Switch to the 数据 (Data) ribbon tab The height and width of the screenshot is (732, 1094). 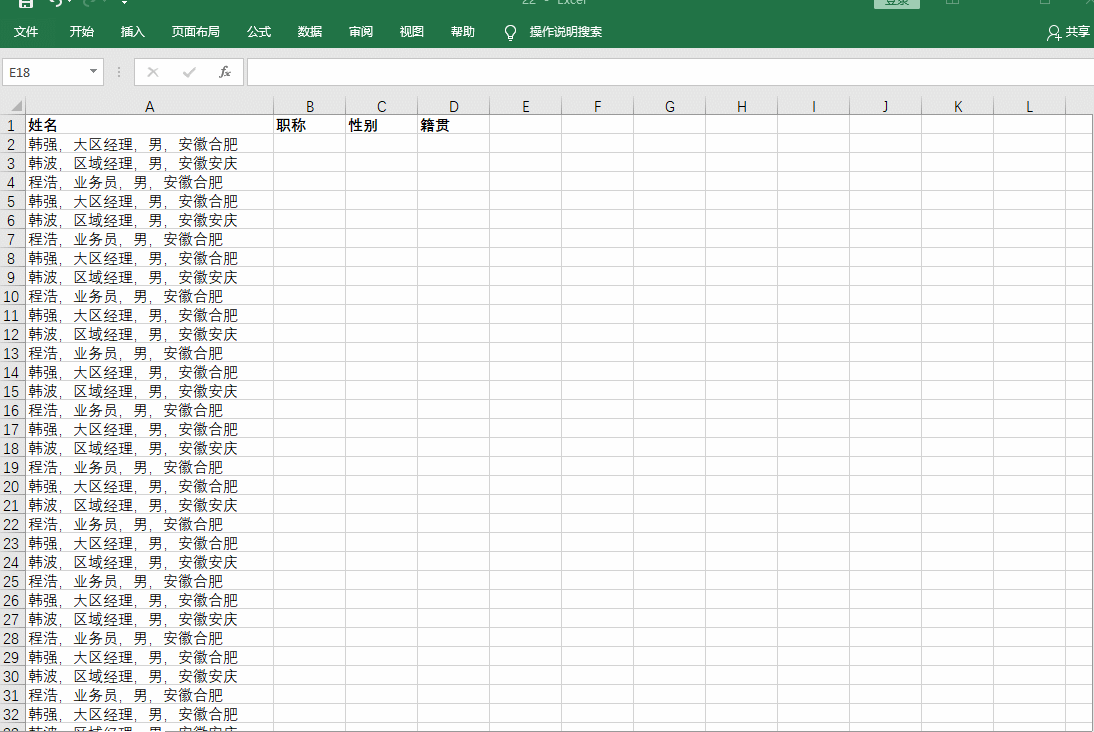[x=309, y=32]
